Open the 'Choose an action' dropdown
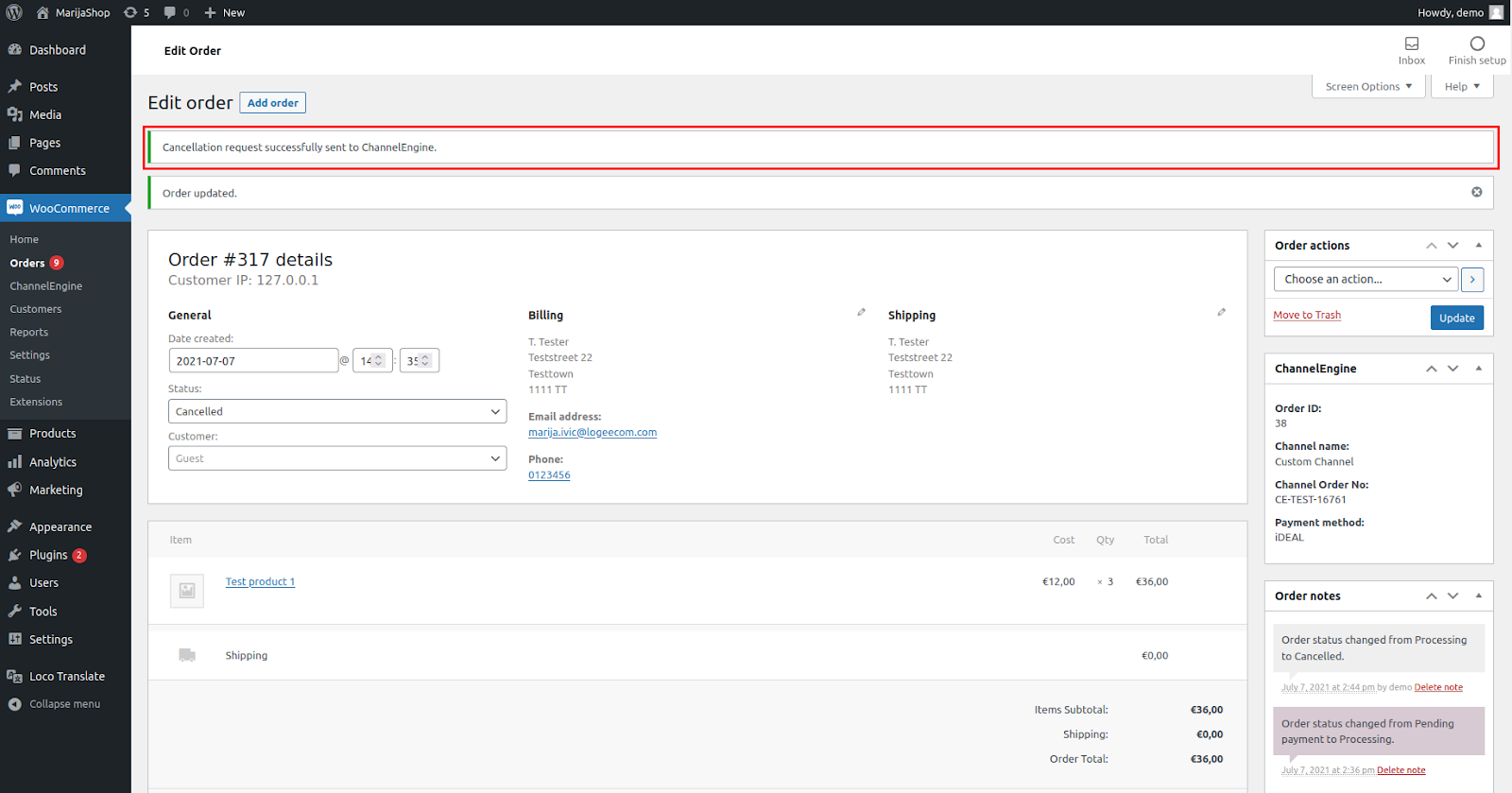 1365,280
